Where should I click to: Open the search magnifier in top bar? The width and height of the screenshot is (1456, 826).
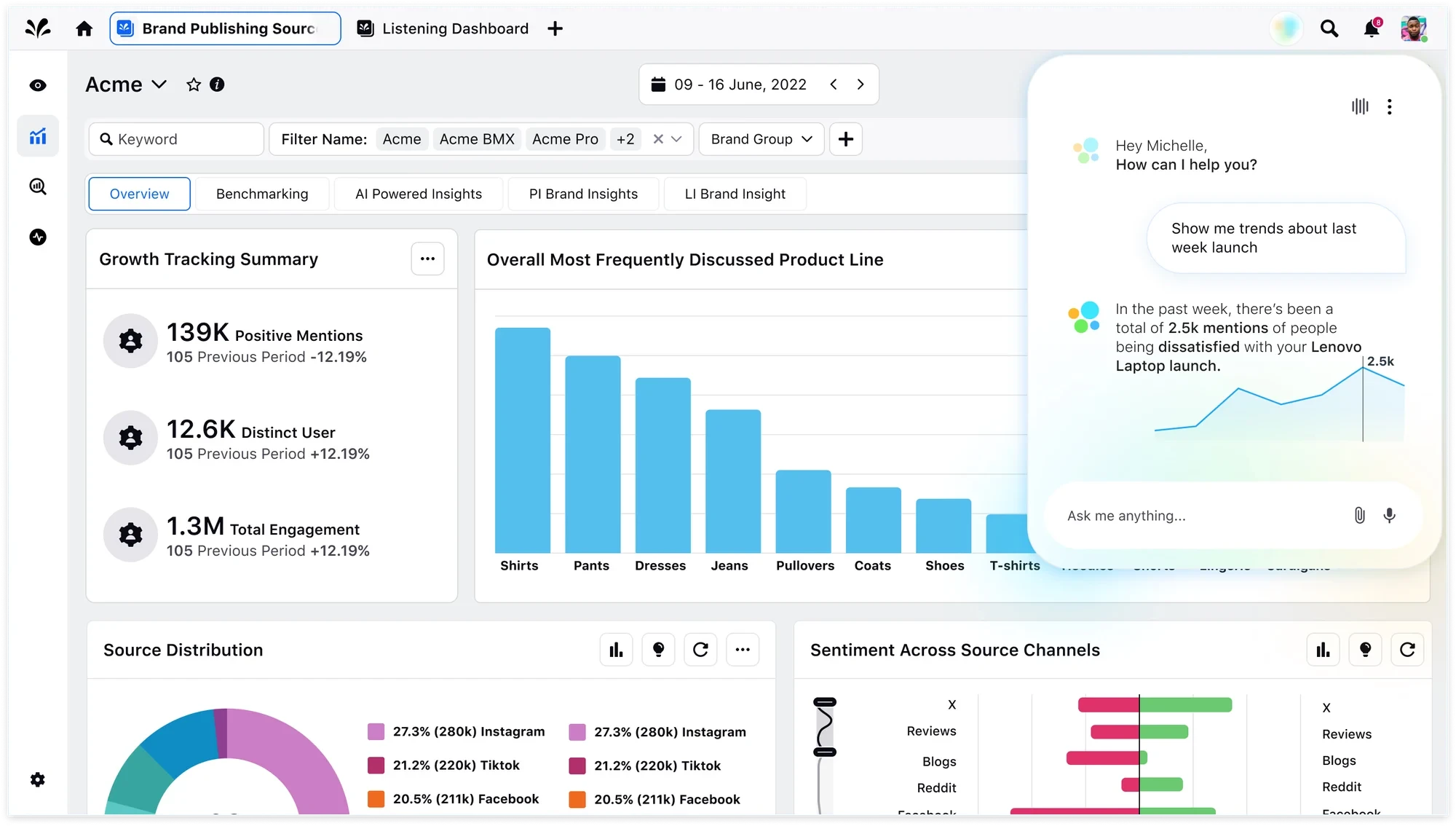(1329, 28)
